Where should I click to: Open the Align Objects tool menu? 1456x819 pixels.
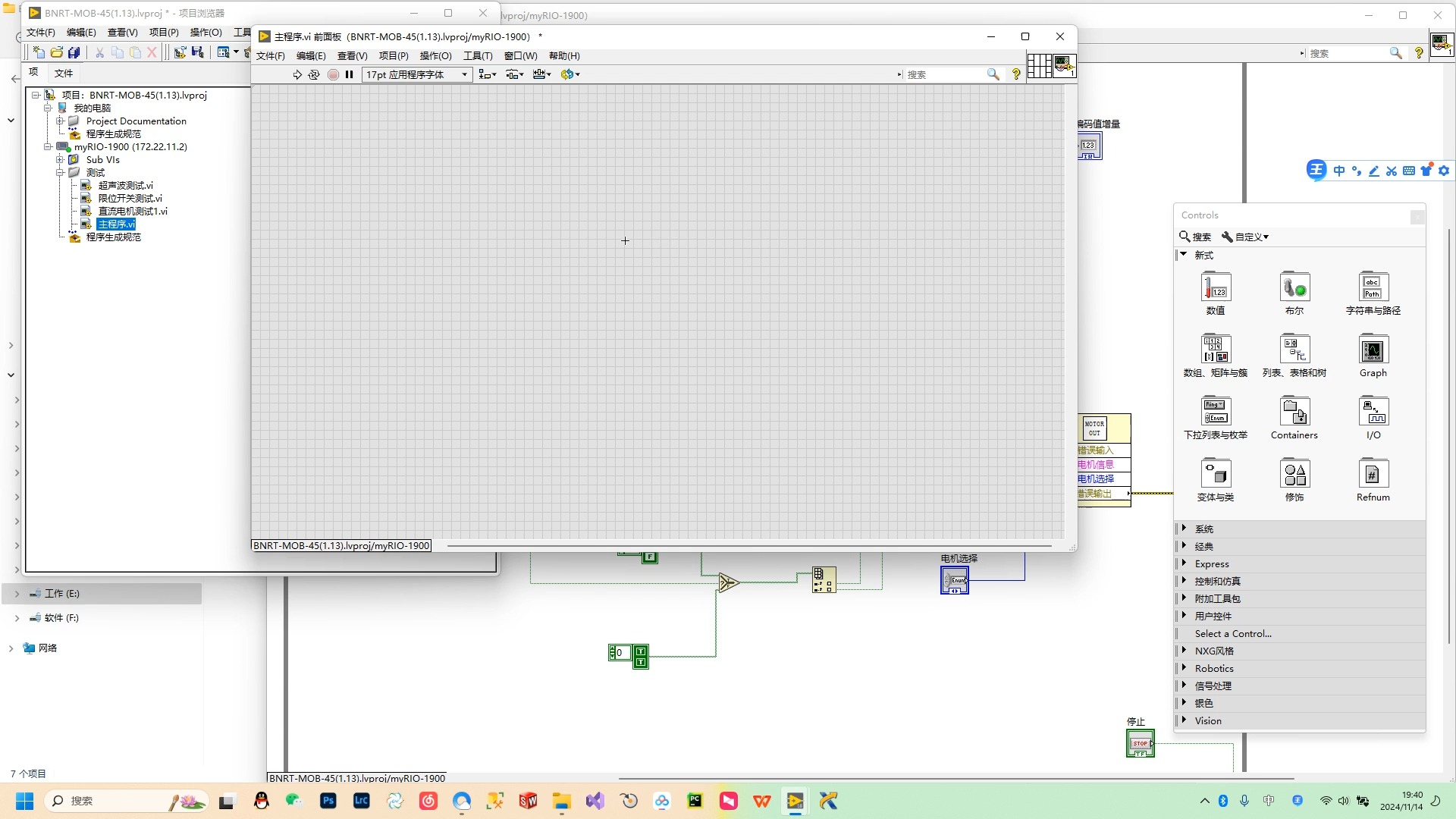tap(487, 74)
